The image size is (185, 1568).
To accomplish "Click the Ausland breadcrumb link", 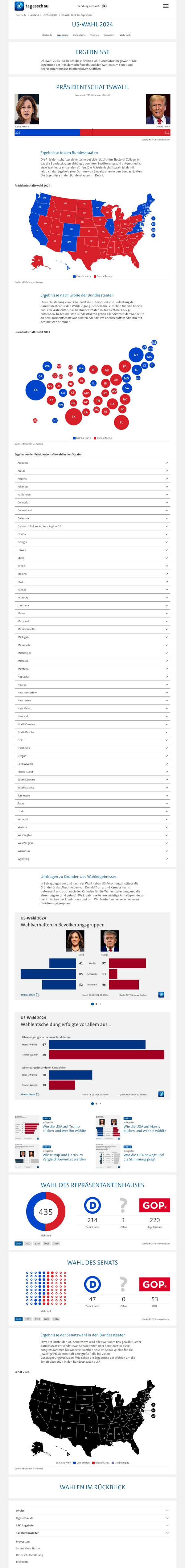I will coord(35,15).
